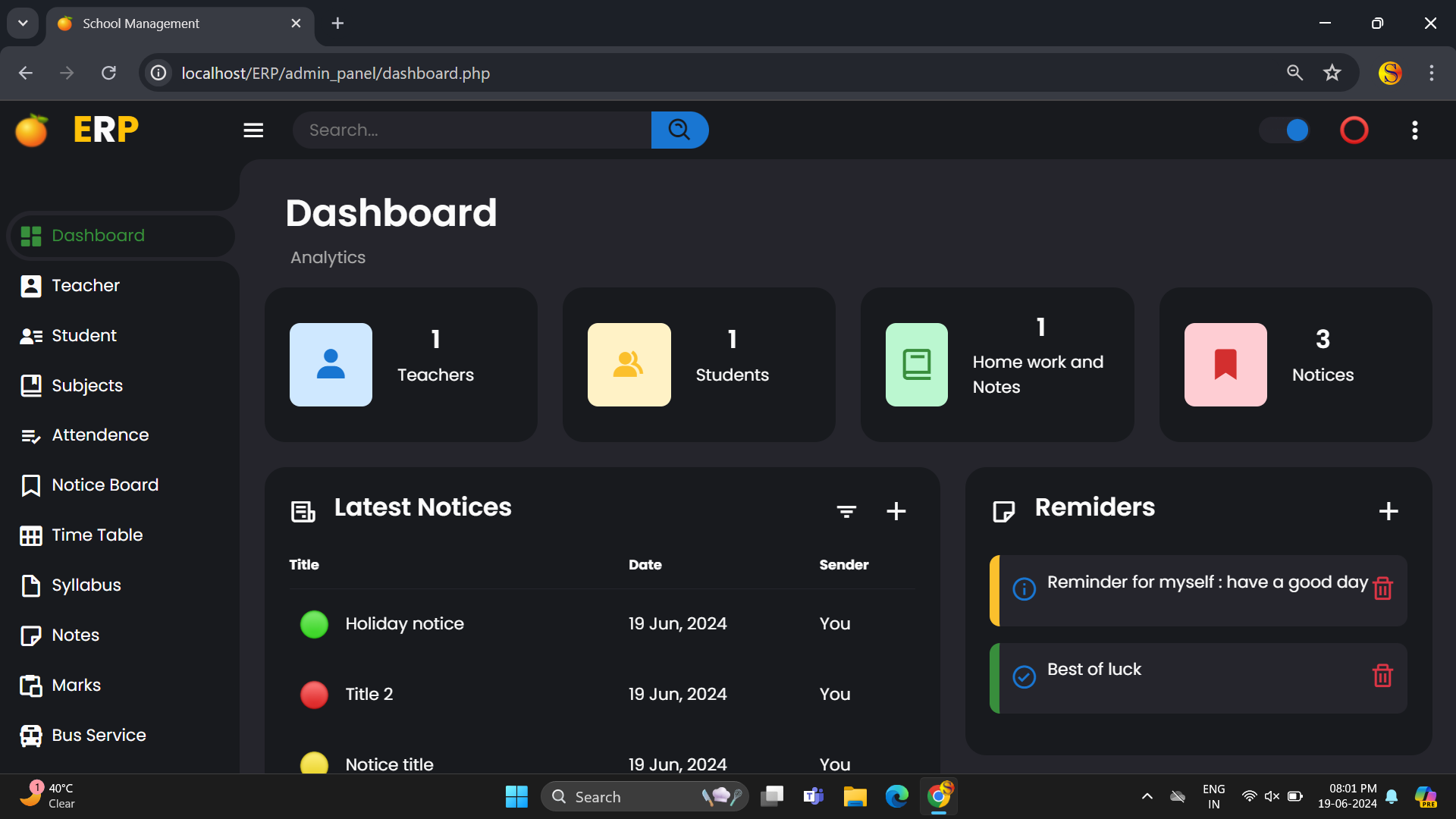This screenshot has width=1456, height=819.
Task: Click info circle on first reminder
Action: [1024, 589]
